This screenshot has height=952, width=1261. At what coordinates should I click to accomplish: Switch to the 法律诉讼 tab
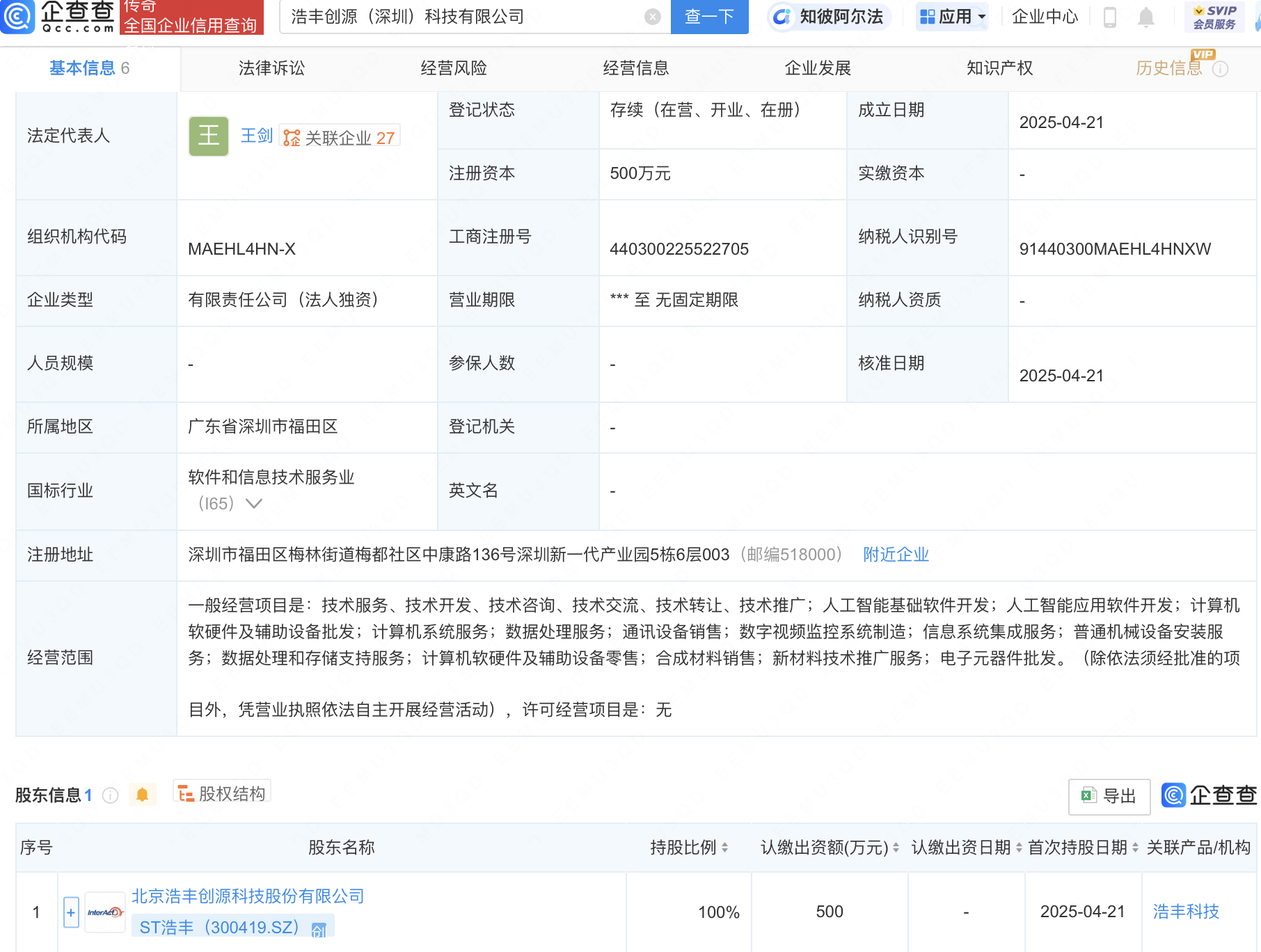coord(271,68)
